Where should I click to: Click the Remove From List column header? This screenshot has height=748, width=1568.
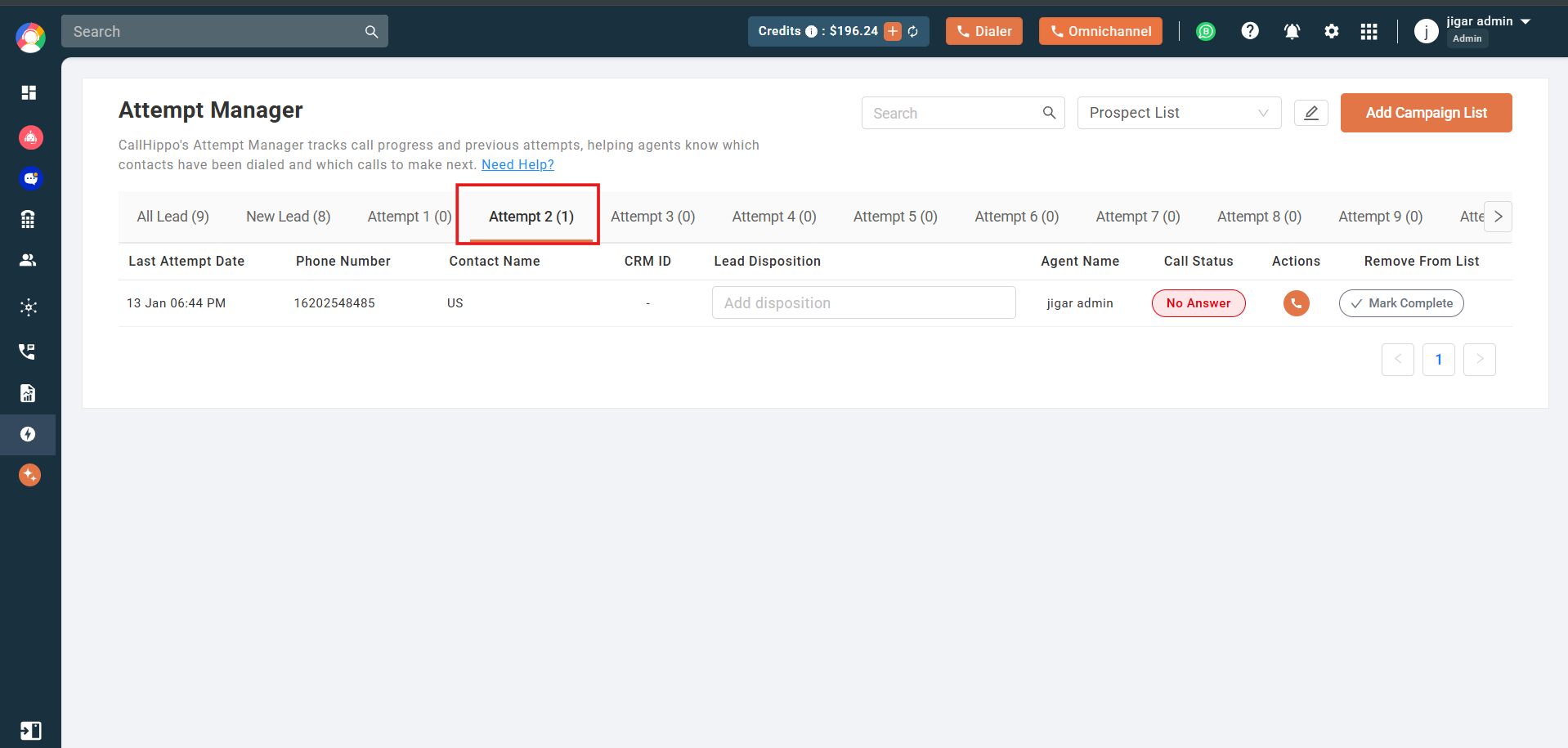click(x=1422, y=261)
